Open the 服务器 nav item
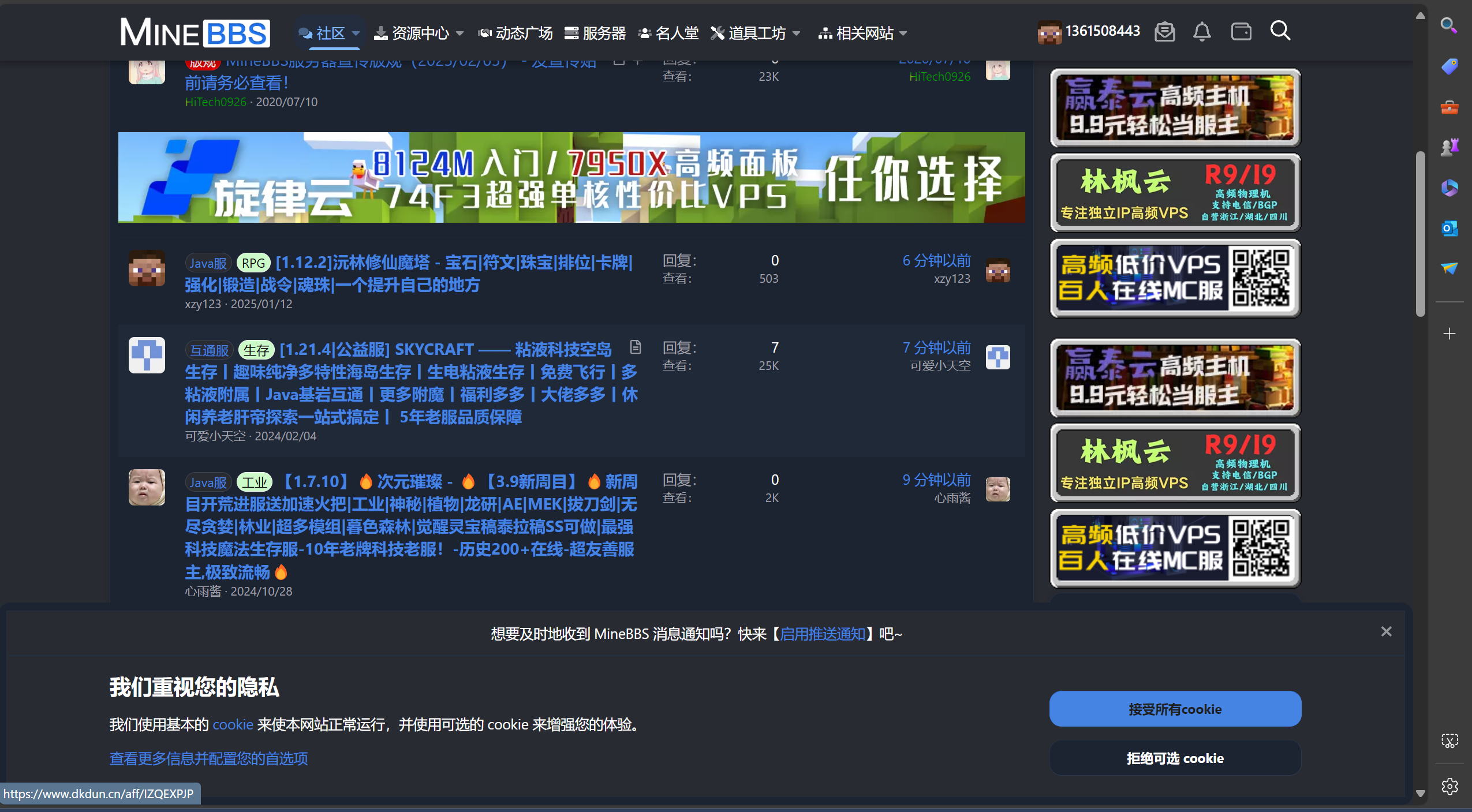The image size is (1472, 812). pyautogui.click(x=595, y=33)
